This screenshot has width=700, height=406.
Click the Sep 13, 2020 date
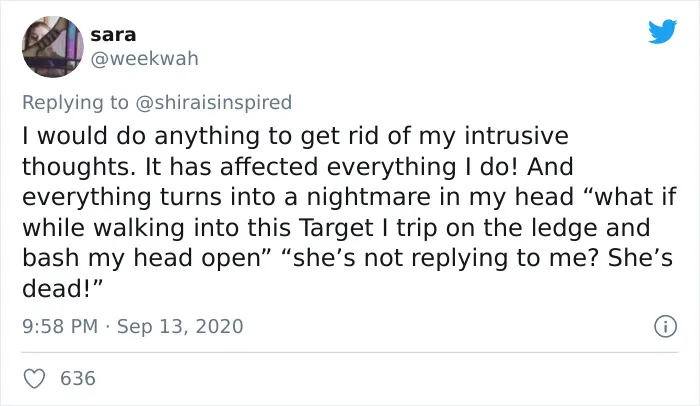[180, 326]
